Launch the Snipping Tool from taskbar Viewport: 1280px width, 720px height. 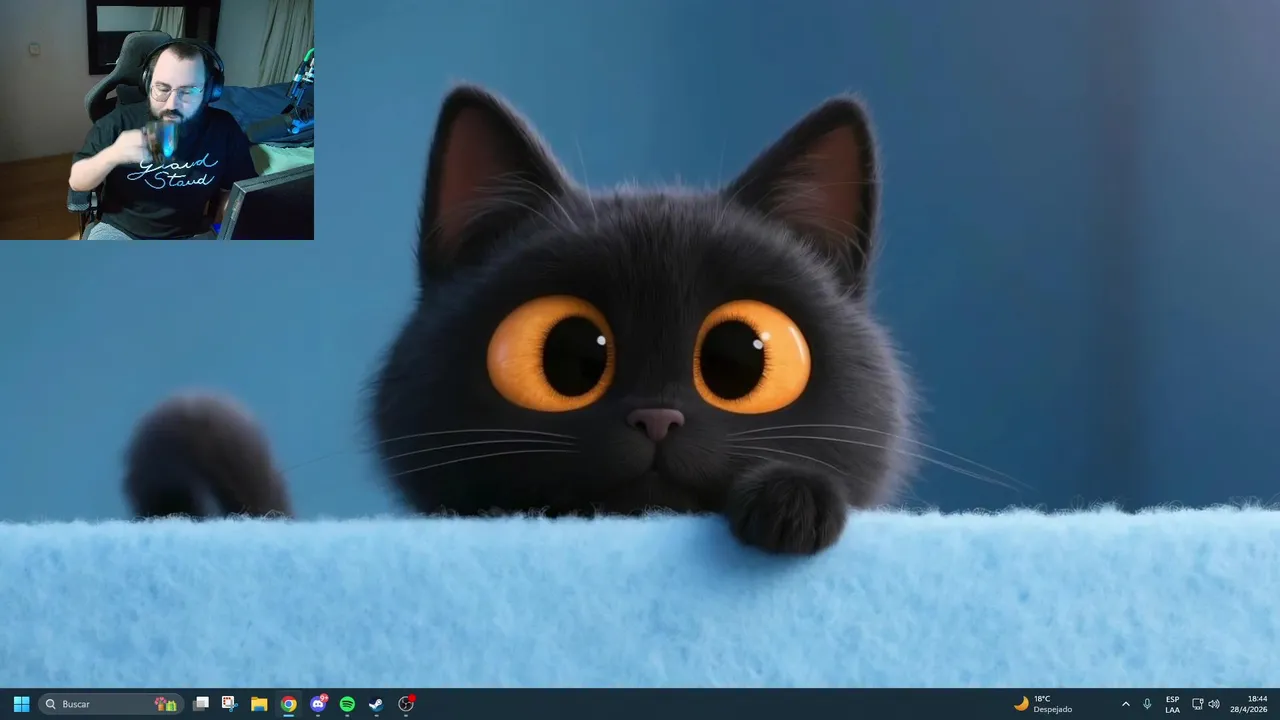(229, 704)
